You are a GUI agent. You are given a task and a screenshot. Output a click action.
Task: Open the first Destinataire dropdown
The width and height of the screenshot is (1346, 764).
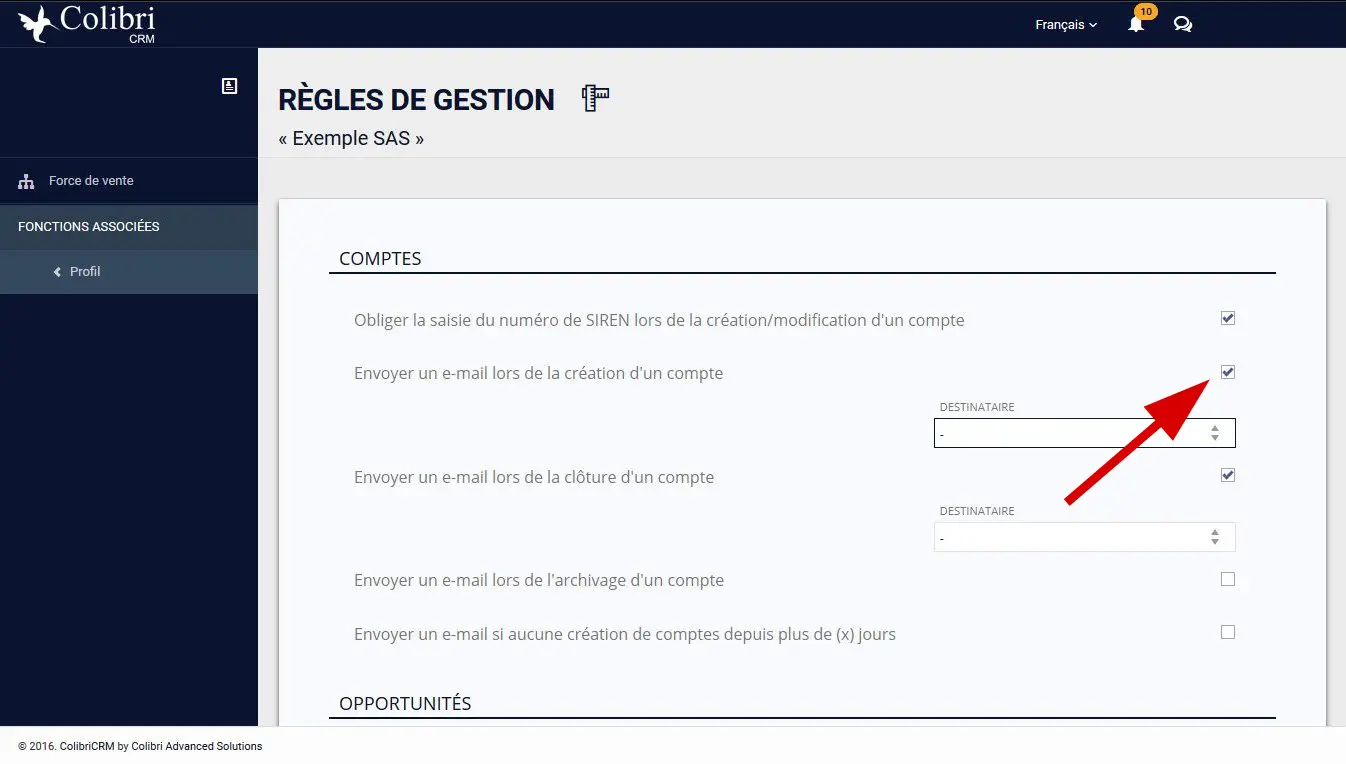1085,433
